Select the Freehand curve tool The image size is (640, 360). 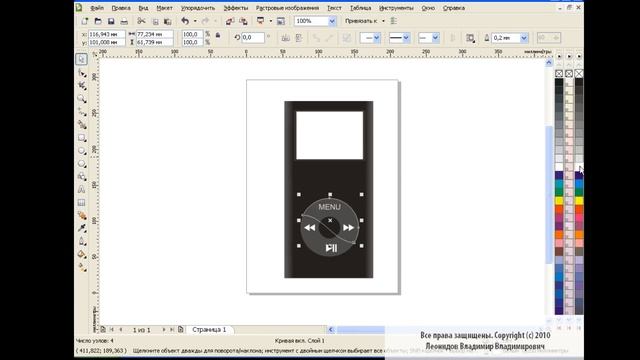[x=82, y=112]
